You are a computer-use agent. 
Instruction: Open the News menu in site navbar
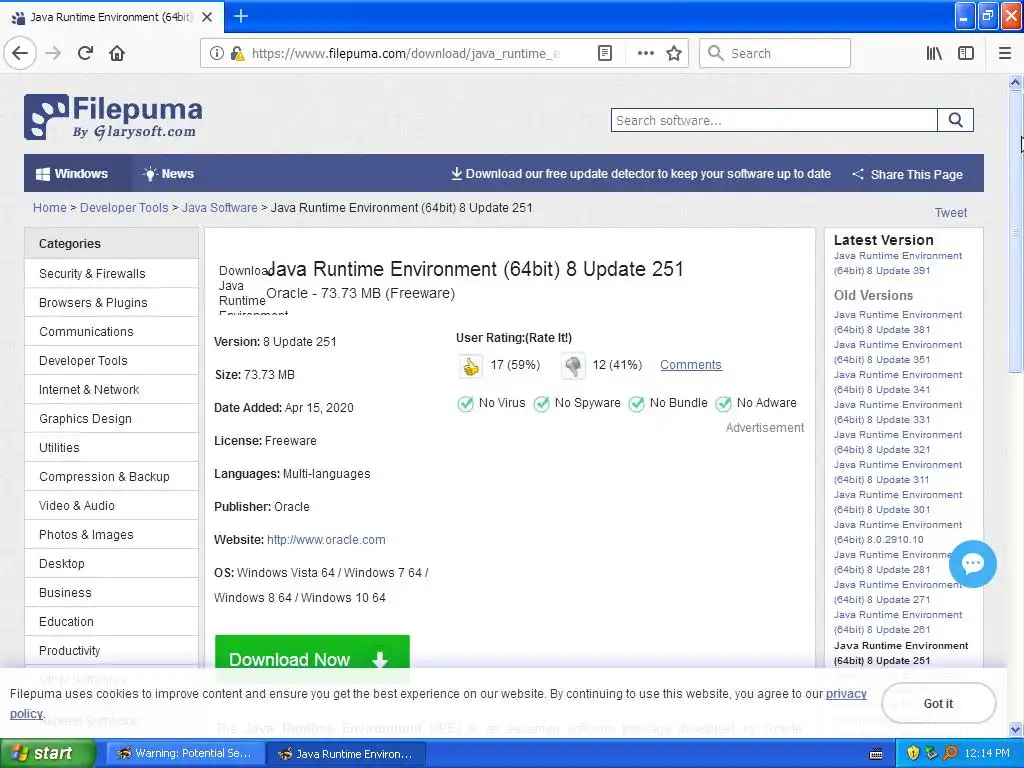pyautogui.click(x=168, y=174)
